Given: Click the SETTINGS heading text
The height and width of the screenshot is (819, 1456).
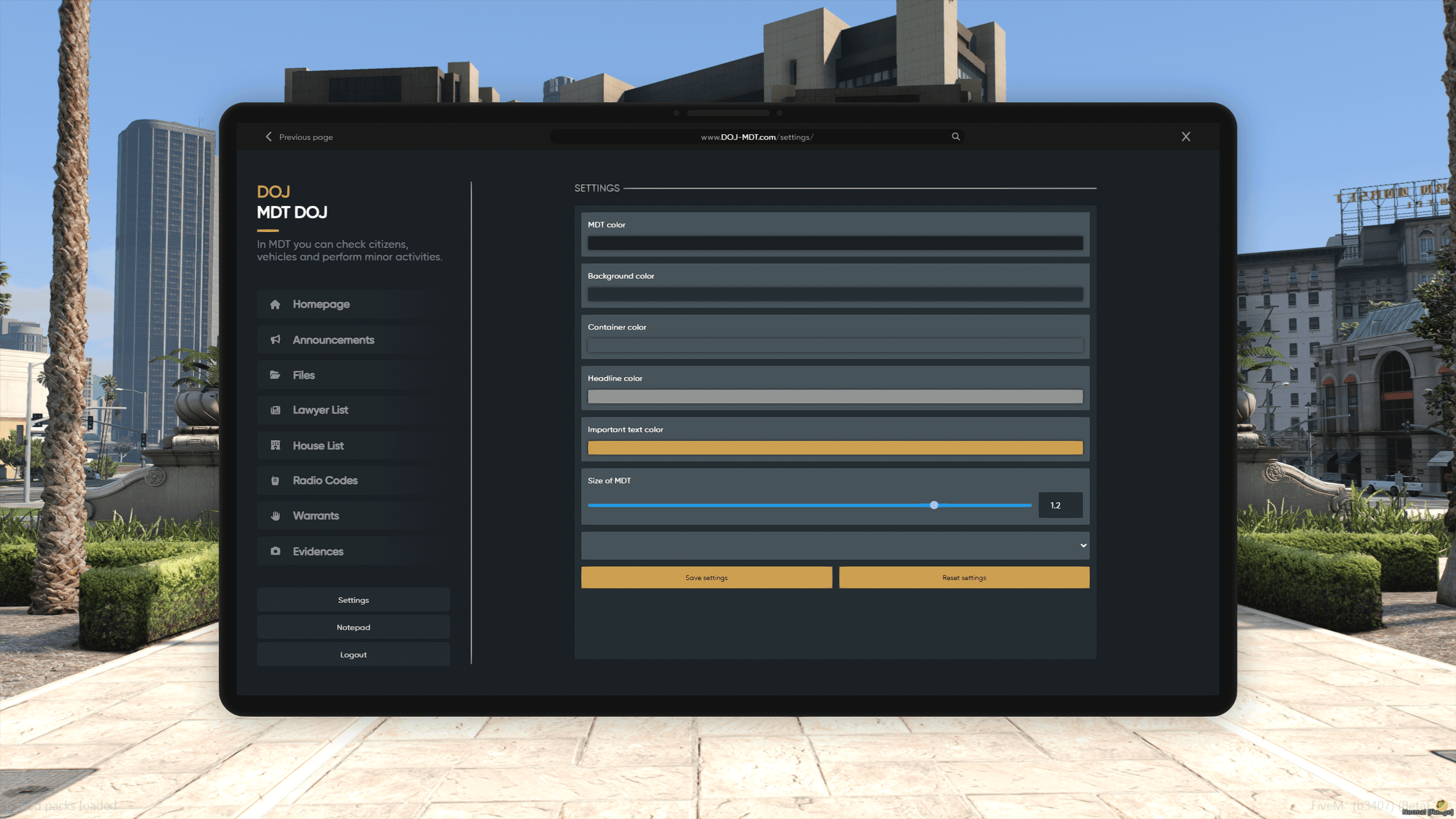Looking at the screenshot, I should click(597, 188).
